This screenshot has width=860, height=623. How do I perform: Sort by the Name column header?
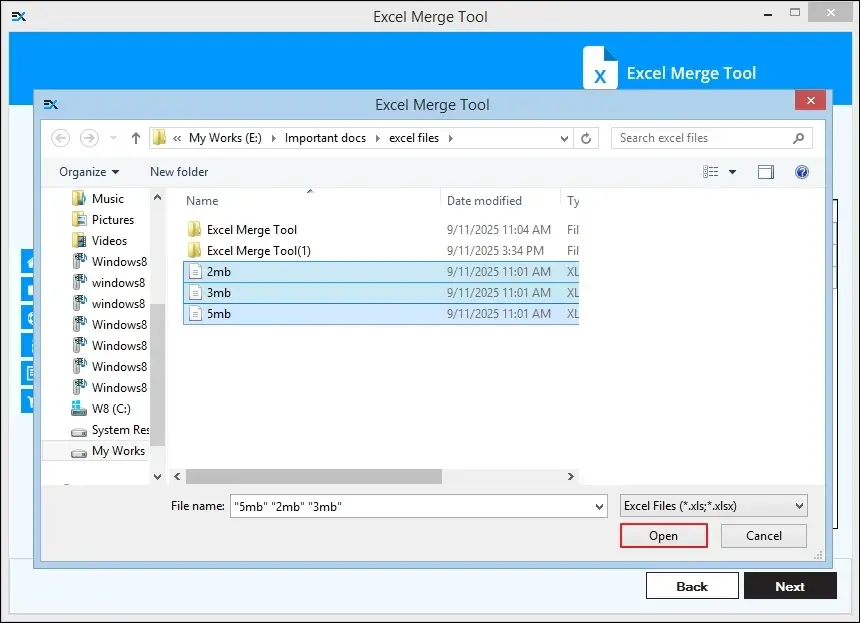click(x=202, y=201)
